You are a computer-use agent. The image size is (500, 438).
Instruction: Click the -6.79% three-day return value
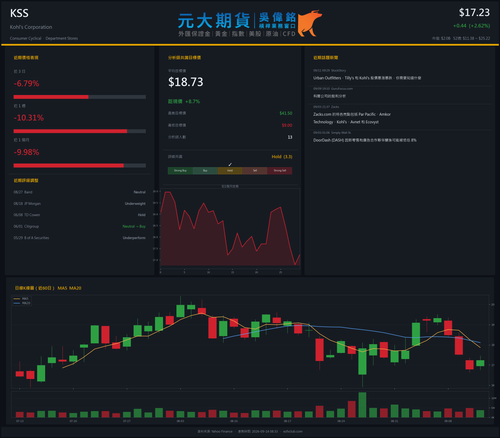tap(26, 83)
